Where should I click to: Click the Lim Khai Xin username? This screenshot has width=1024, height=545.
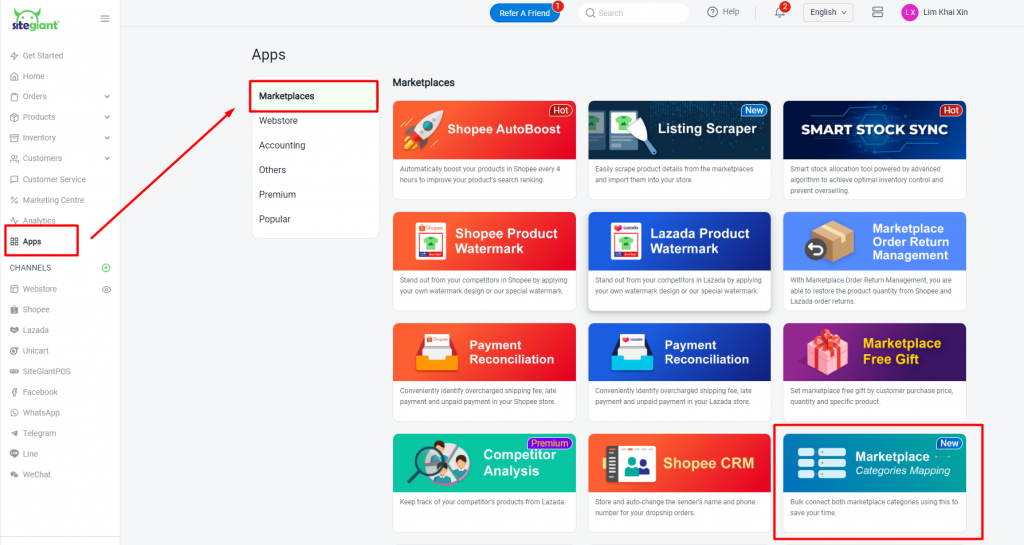click(x=945, y=12)
